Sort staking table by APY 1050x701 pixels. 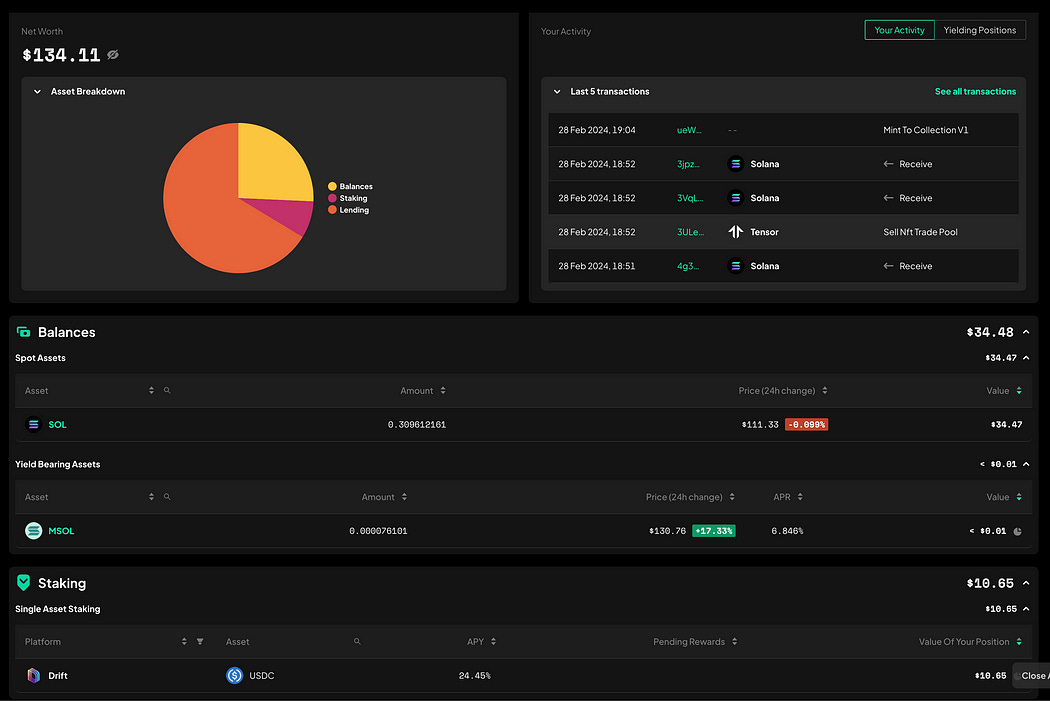494,641
